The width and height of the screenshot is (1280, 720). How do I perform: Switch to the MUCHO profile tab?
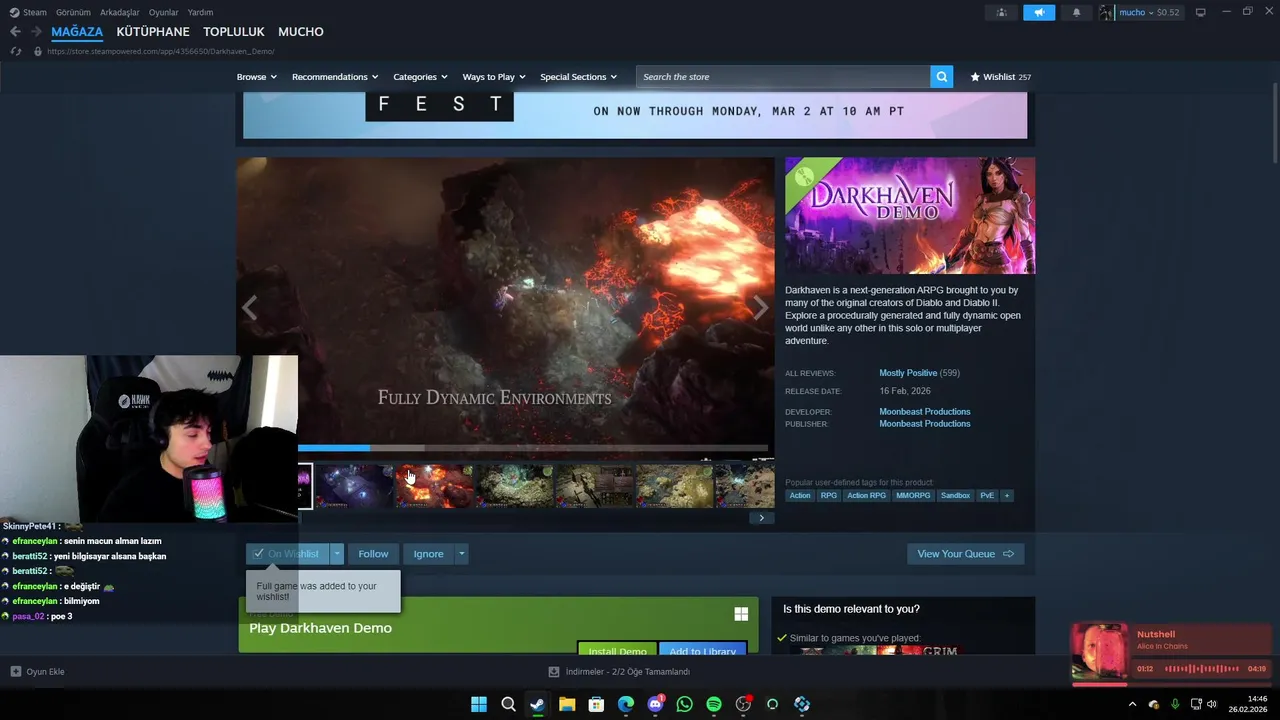click(x=301, y=32)
